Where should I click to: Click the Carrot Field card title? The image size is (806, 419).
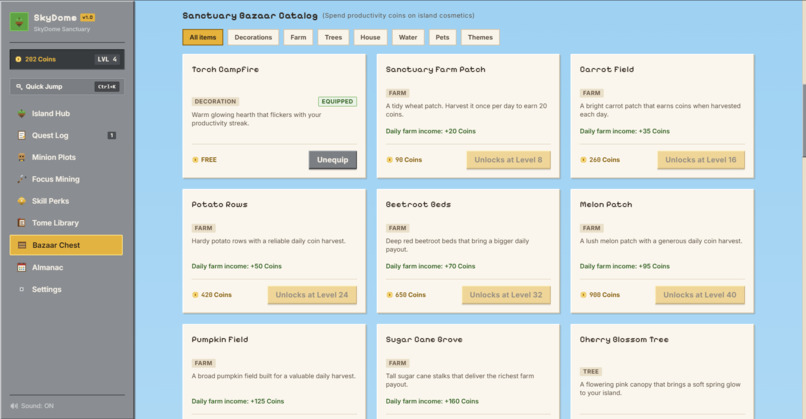[x=607, y=69]
